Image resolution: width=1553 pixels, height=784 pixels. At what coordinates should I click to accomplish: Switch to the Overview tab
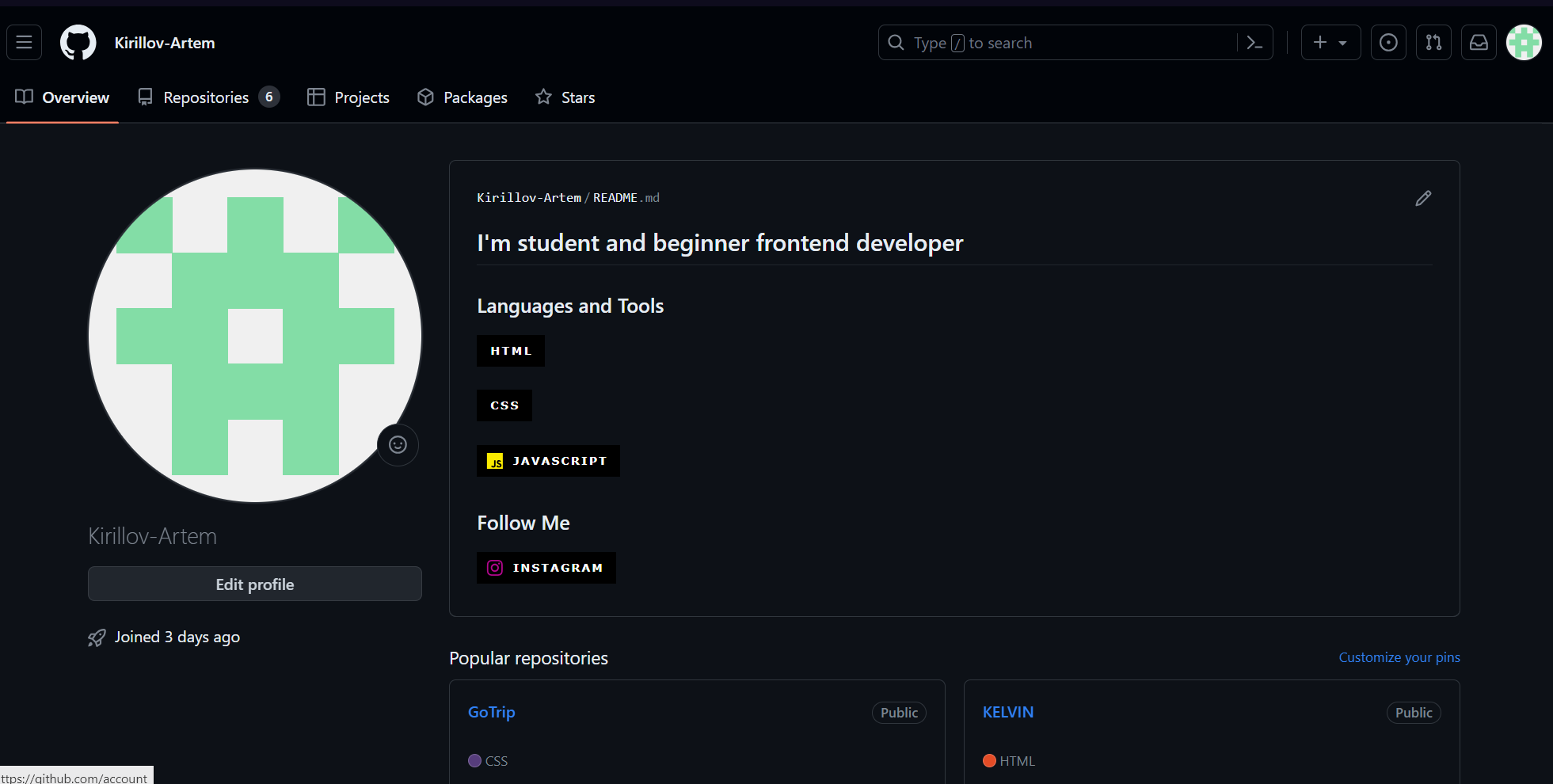(63, 97)
